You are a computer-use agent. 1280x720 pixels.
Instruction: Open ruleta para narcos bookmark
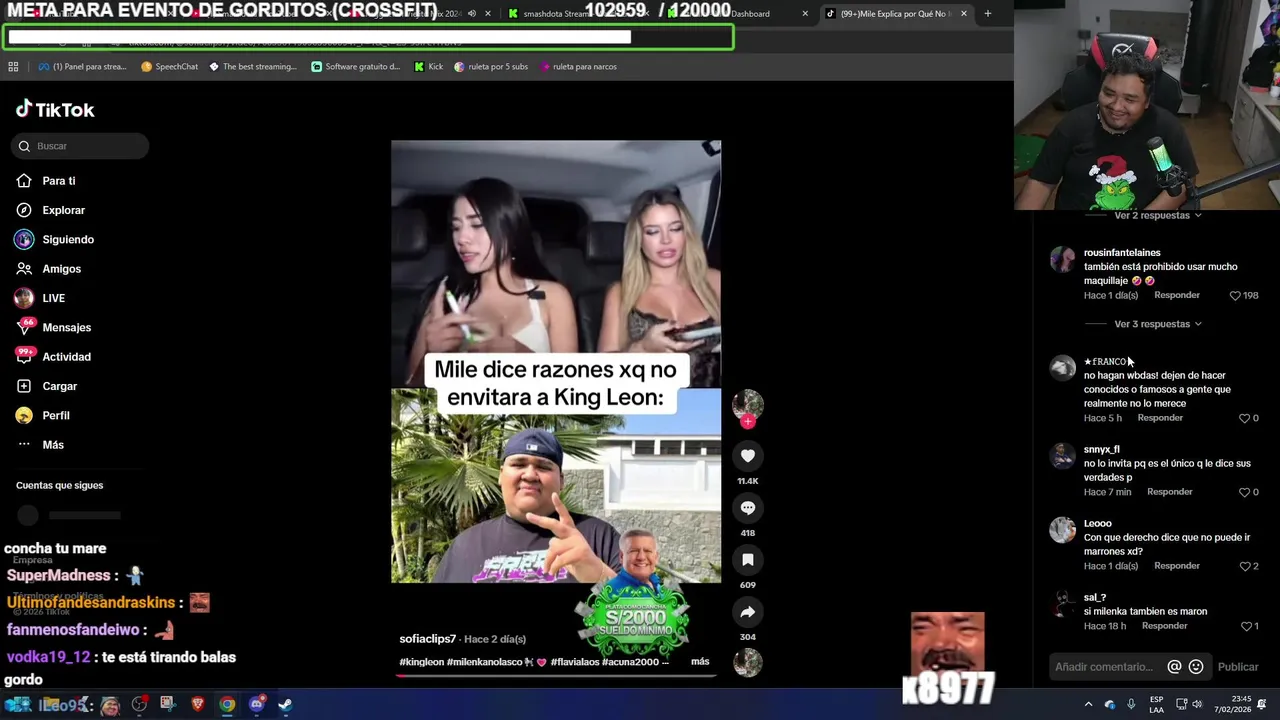578,67
